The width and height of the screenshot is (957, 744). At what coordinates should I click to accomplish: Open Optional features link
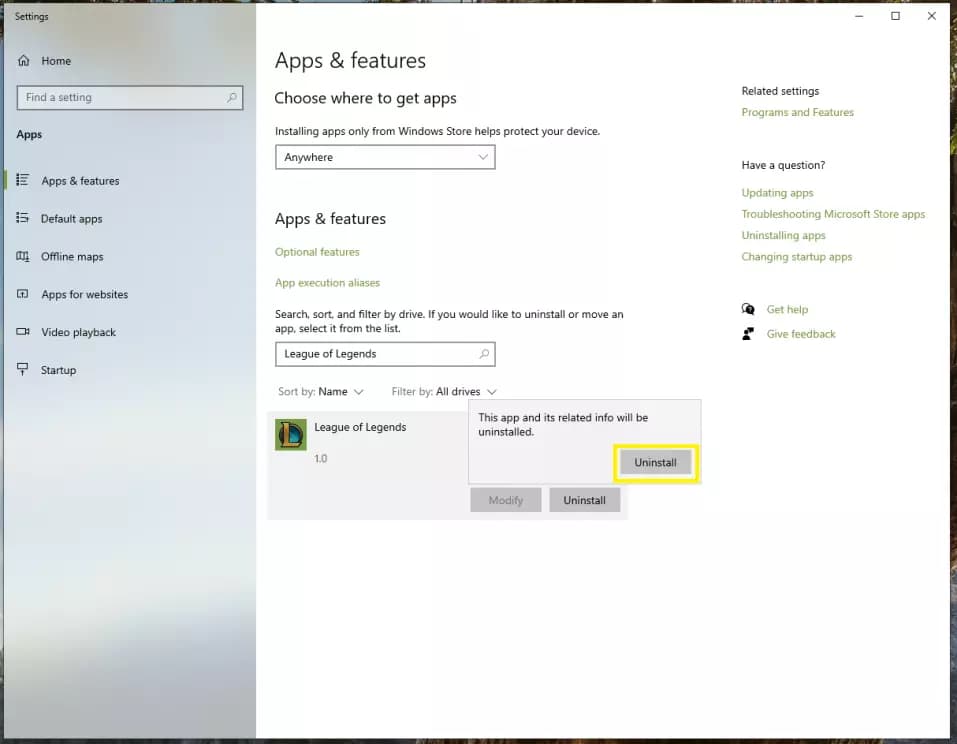317,251
